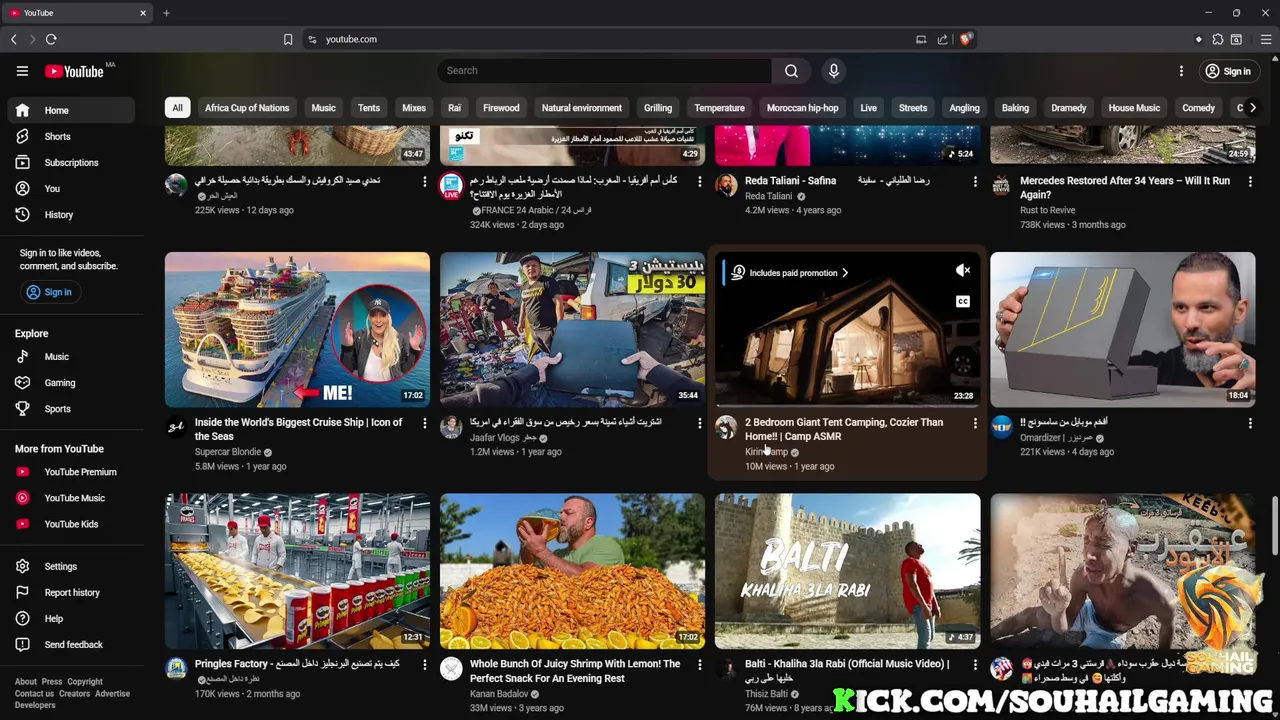Start voice search with microphone icon
Image resolution: width=1280 pixels, height=720 pixels.
pos(834,71)
